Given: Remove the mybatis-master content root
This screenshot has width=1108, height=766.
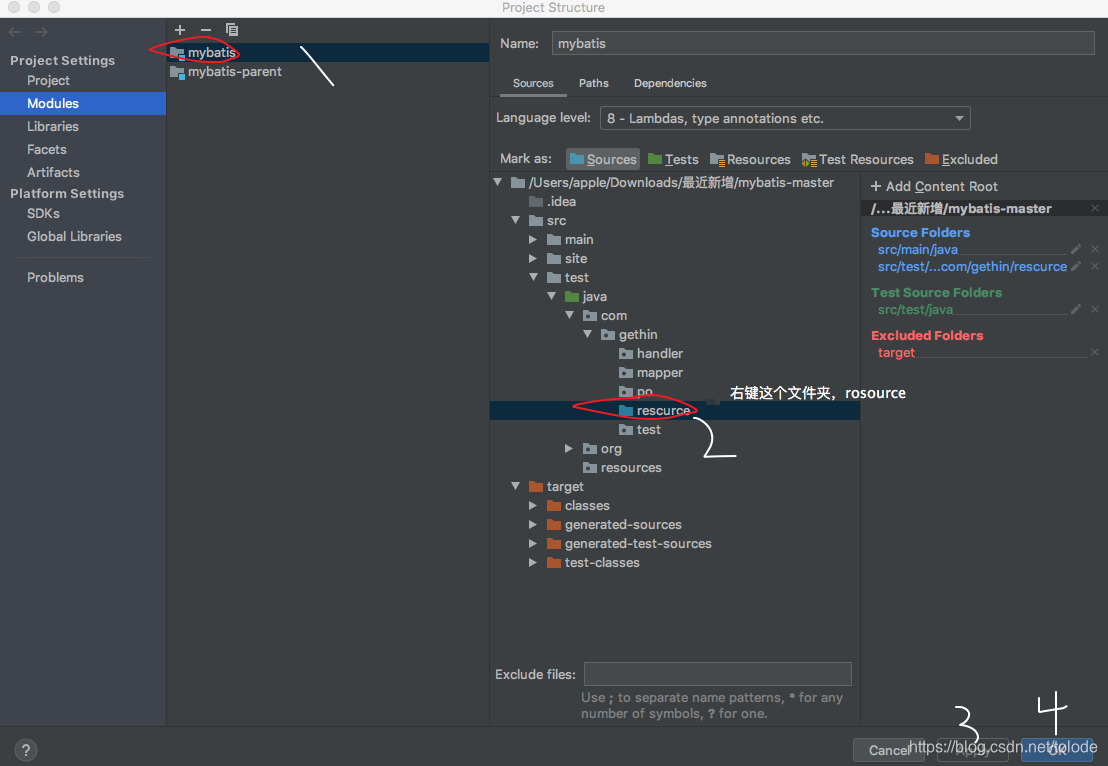Looking at the screenshot, I should [1095, 208].
